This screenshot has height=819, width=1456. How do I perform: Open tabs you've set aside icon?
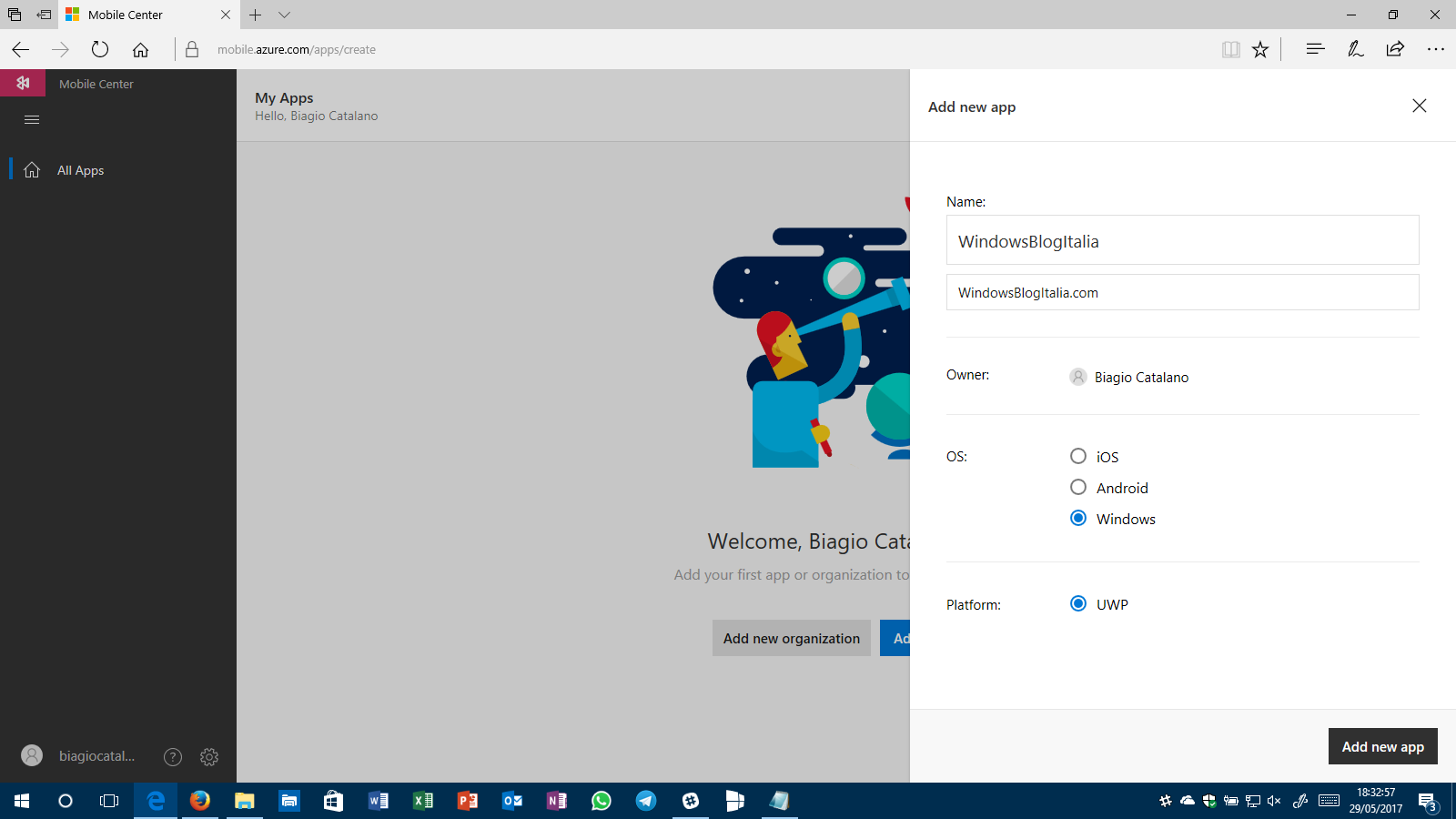tap(15, 15)
